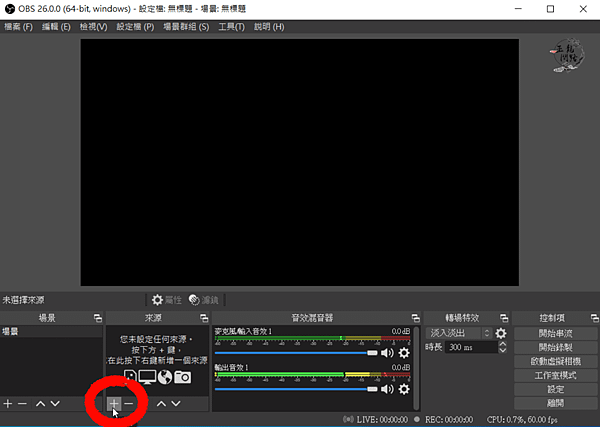Open settings gear for 輸出音效 1

pos(404,389)
